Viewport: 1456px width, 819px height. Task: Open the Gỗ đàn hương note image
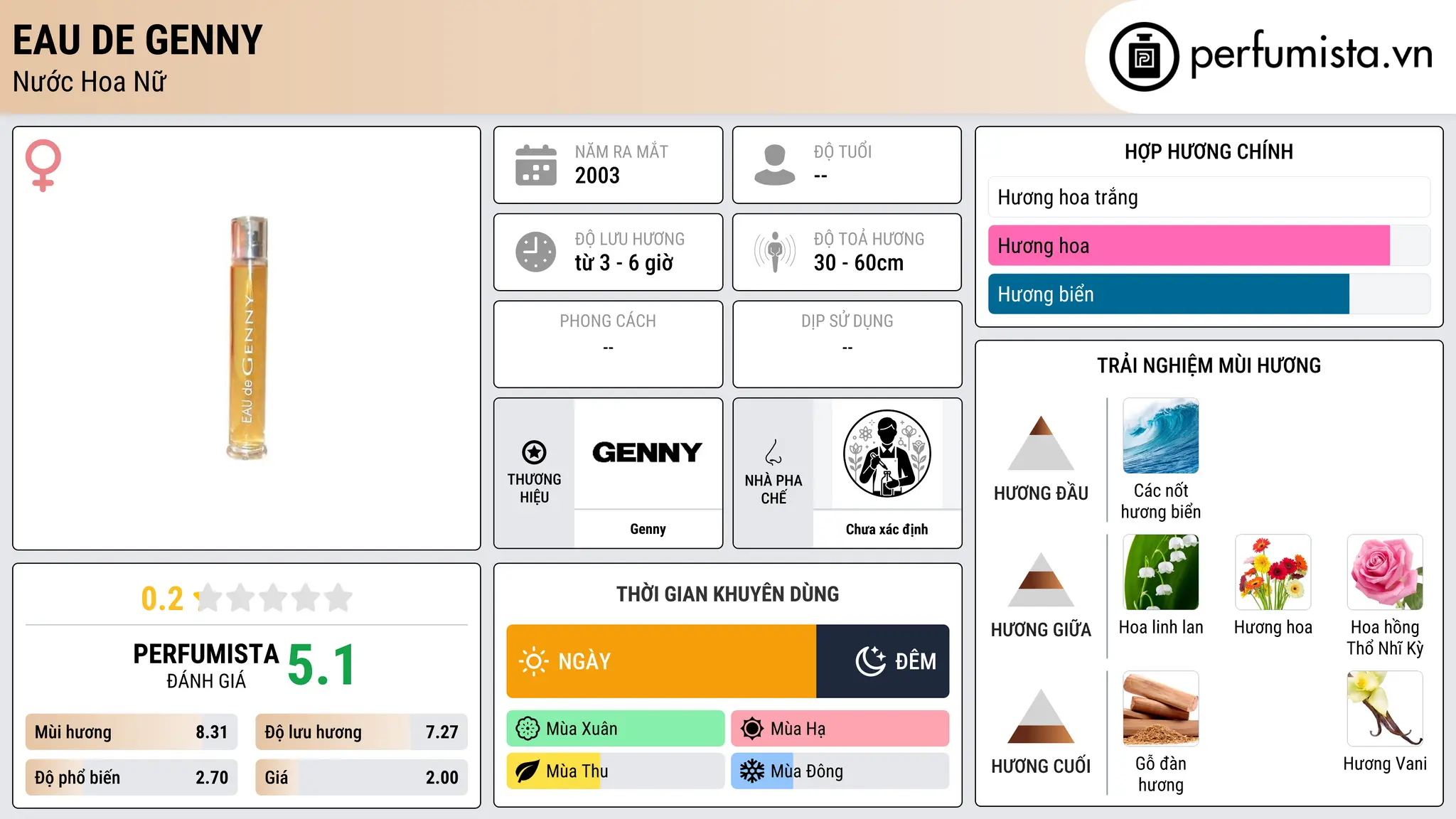1161,709
